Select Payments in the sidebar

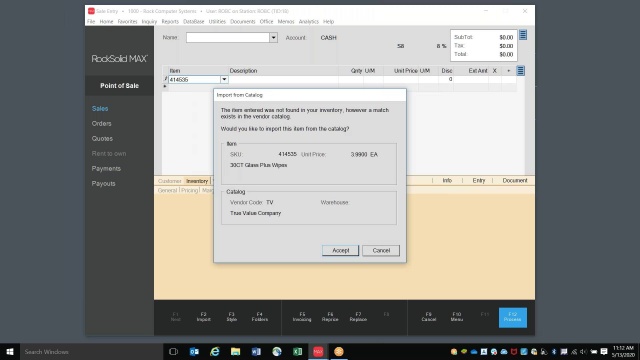[x=106, y=169]
